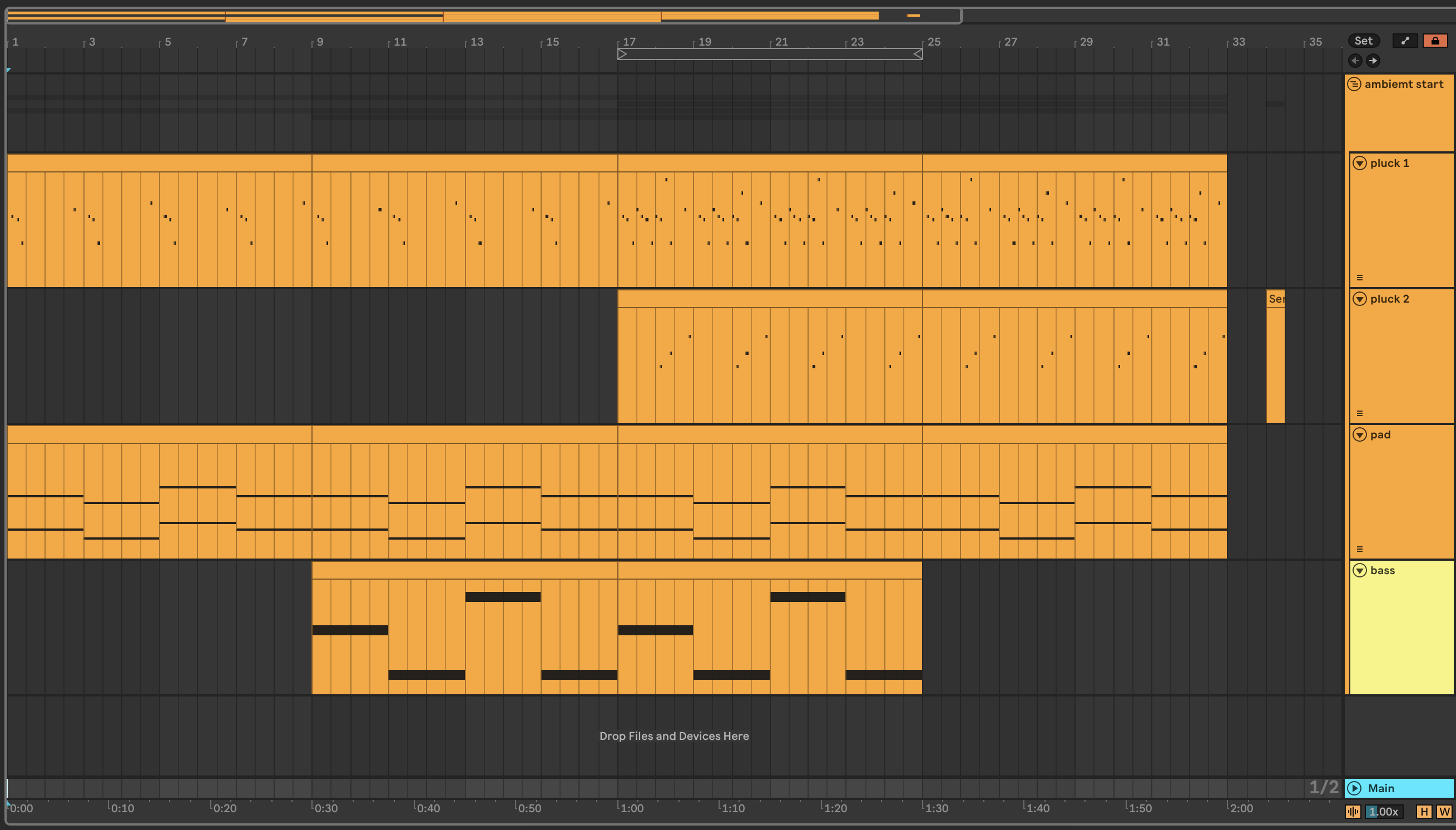Click the Set locator button
Screen dimensions: 1456x830
click(1363, 41)
